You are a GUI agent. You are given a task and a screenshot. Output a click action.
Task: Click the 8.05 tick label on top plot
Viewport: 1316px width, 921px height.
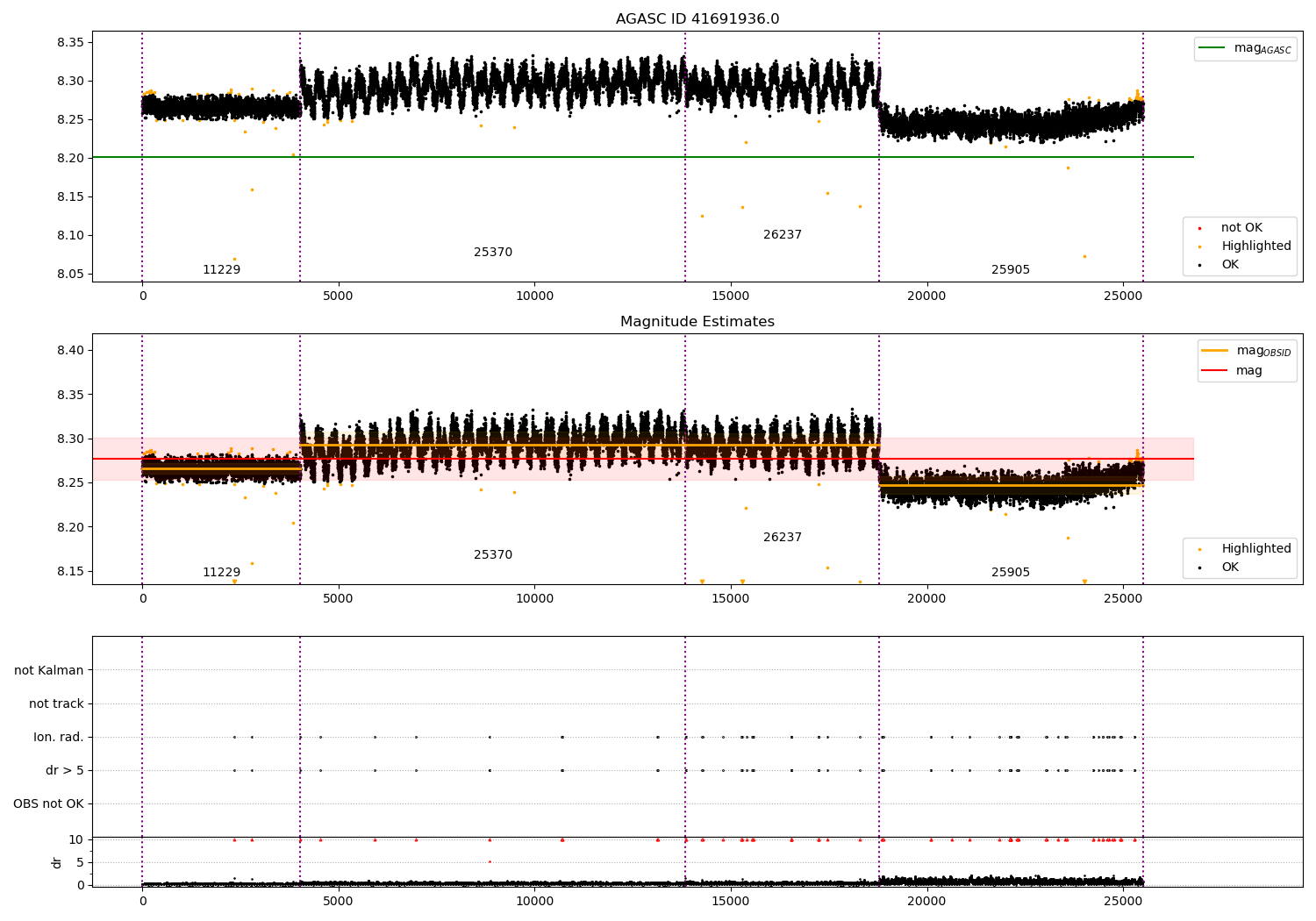click(x=70, y=275)
